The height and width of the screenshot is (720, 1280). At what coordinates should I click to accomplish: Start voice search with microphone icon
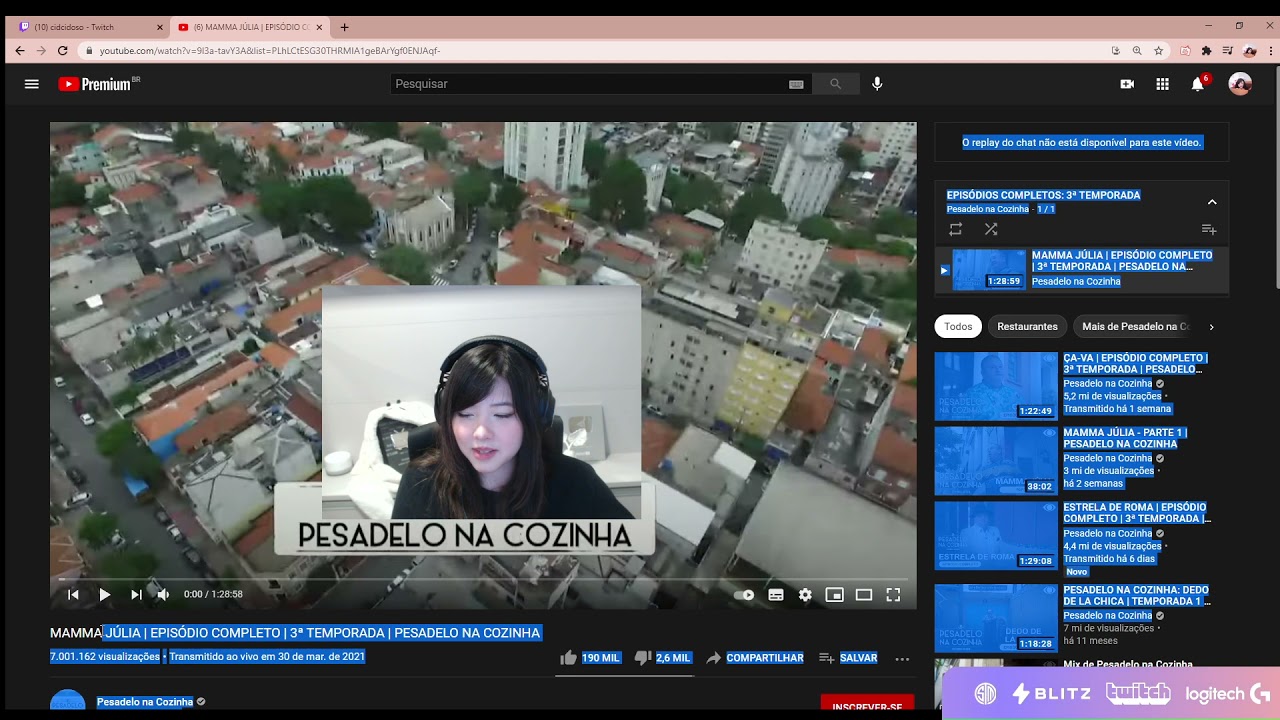[x=877, y=84]
